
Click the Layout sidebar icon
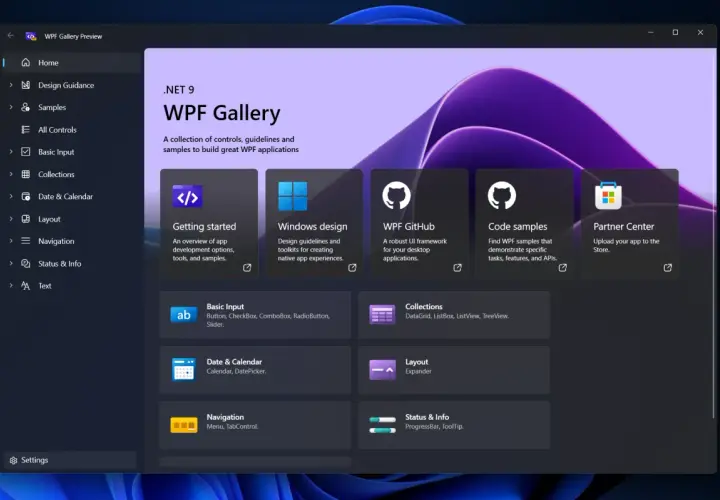(26, 219)
